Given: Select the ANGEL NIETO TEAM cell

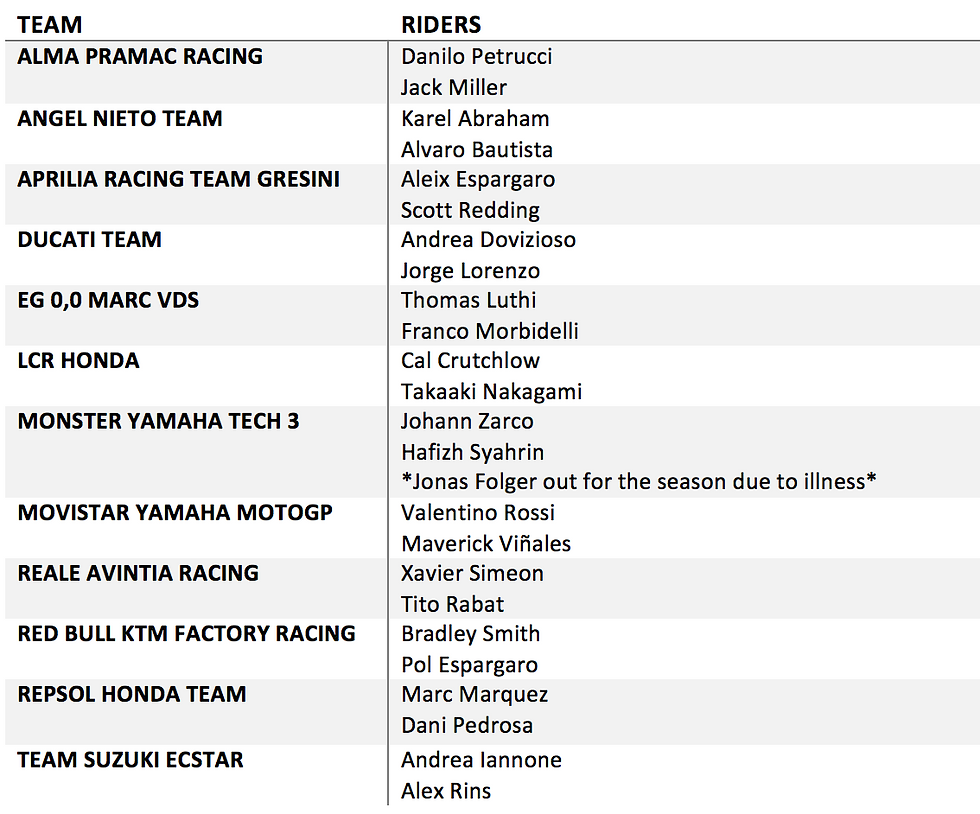Looking at the screenshot, I should point(119,118).
